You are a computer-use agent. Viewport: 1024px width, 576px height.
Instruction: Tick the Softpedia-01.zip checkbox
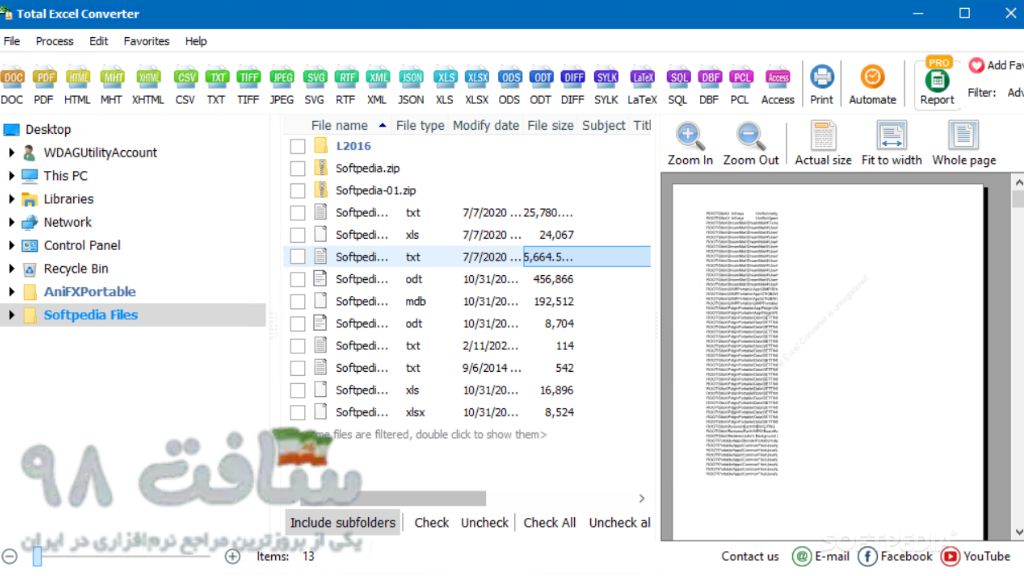click(x=298, y=191)
